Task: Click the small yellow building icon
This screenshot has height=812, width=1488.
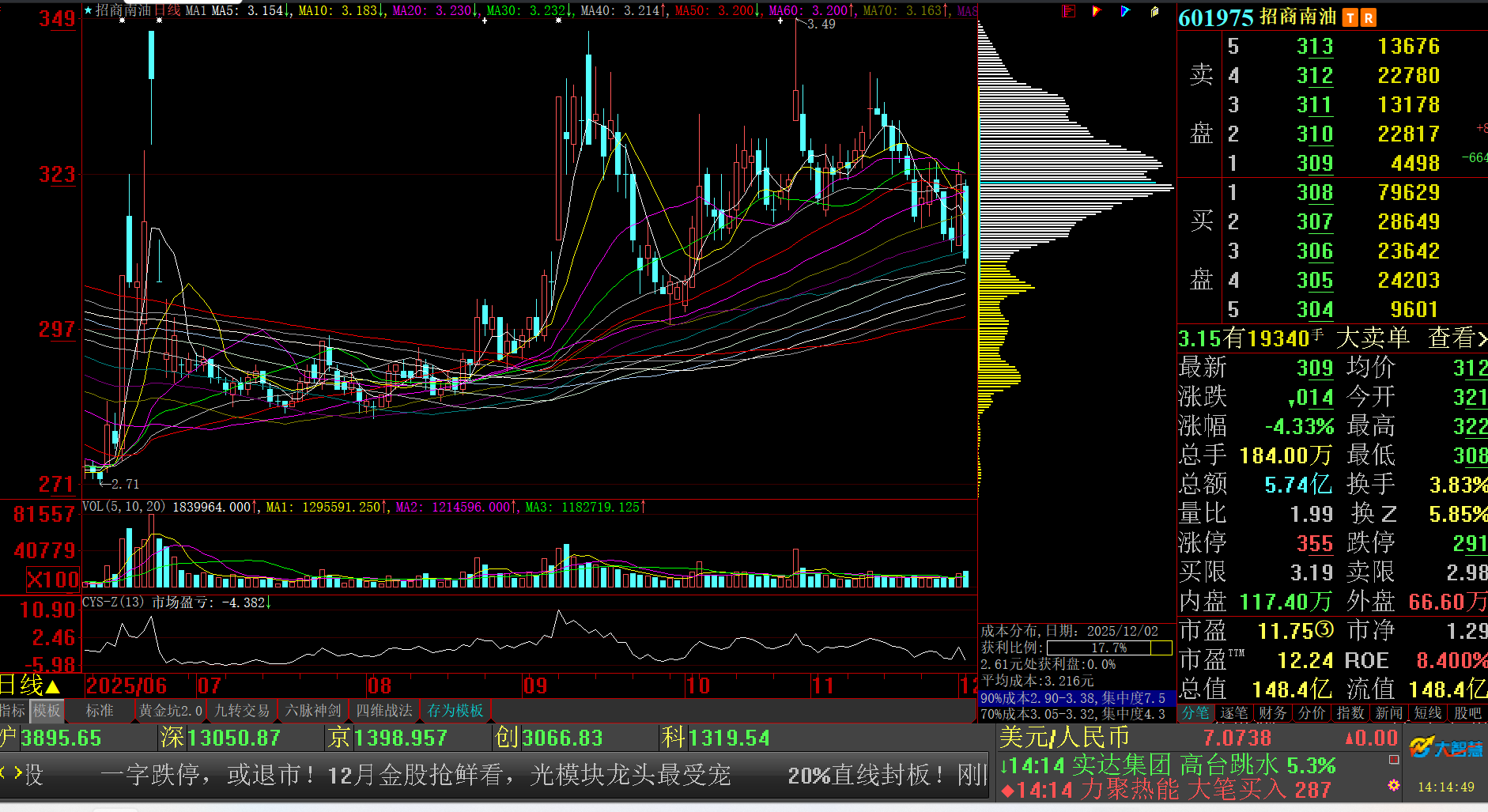Action: [x=1154, y=11]
